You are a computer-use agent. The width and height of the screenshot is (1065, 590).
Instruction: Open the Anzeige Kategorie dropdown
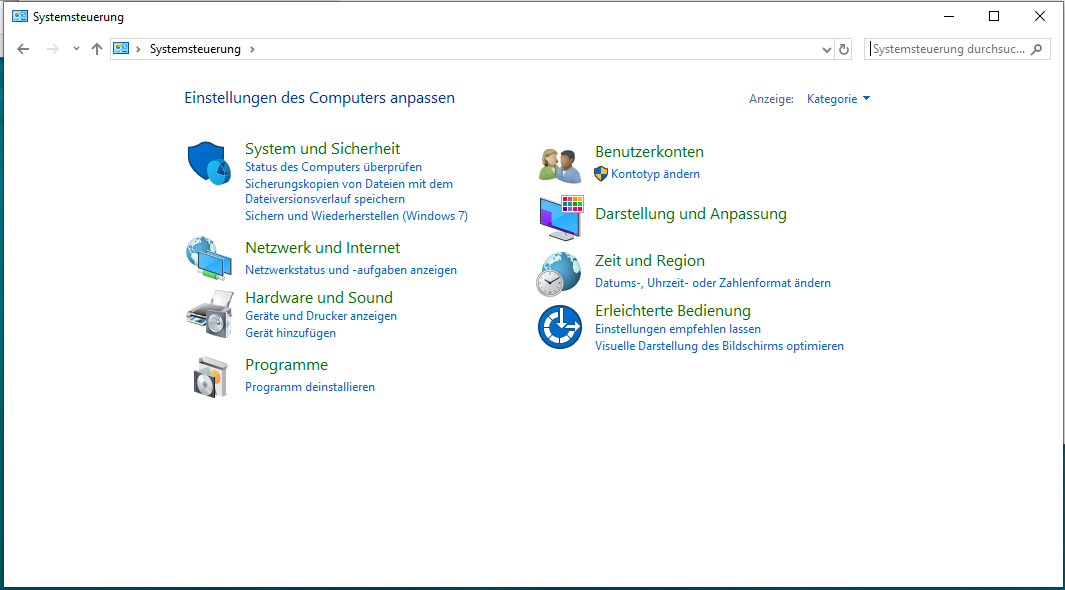click(839, 99)
